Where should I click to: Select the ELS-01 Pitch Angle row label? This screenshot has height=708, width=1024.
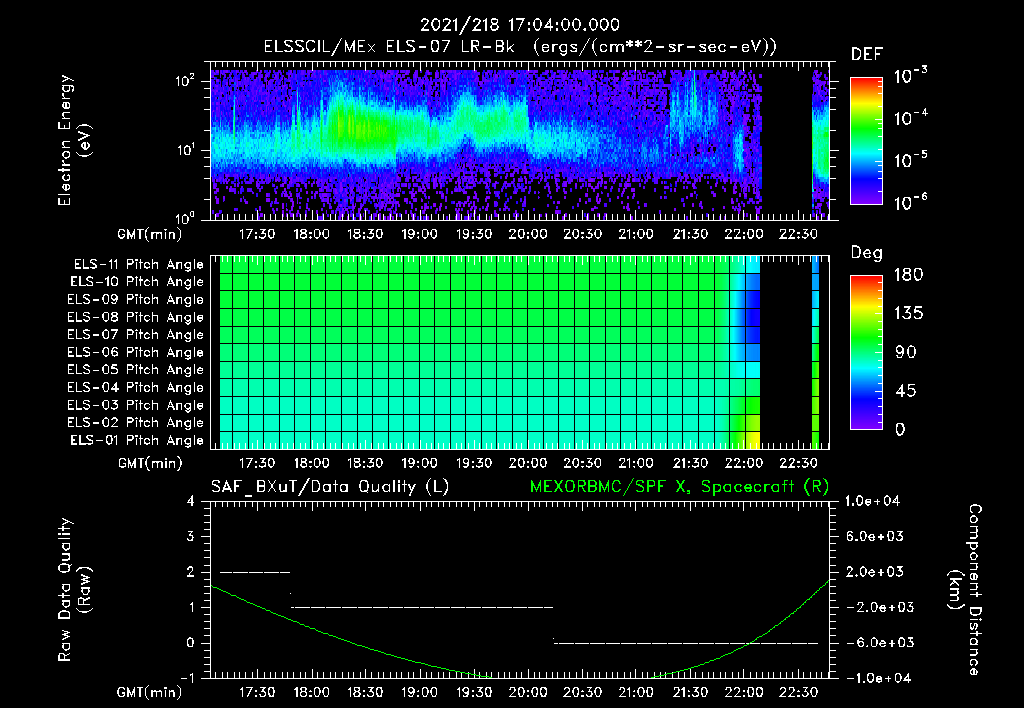pyautogui.click(x=136, y=440)
